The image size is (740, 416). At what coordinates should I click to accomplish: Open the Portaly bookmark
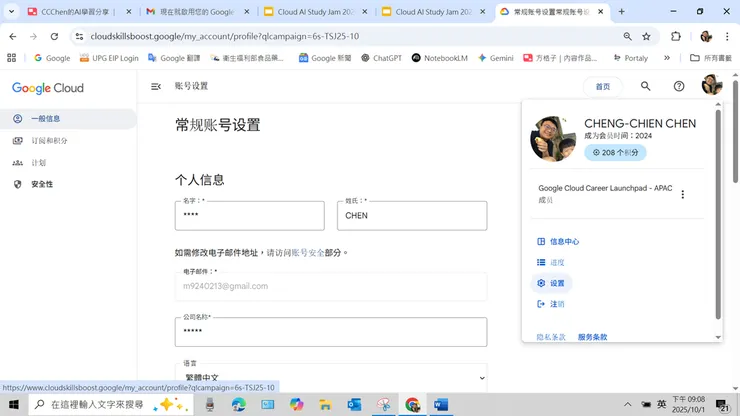[x=631, y=58]
